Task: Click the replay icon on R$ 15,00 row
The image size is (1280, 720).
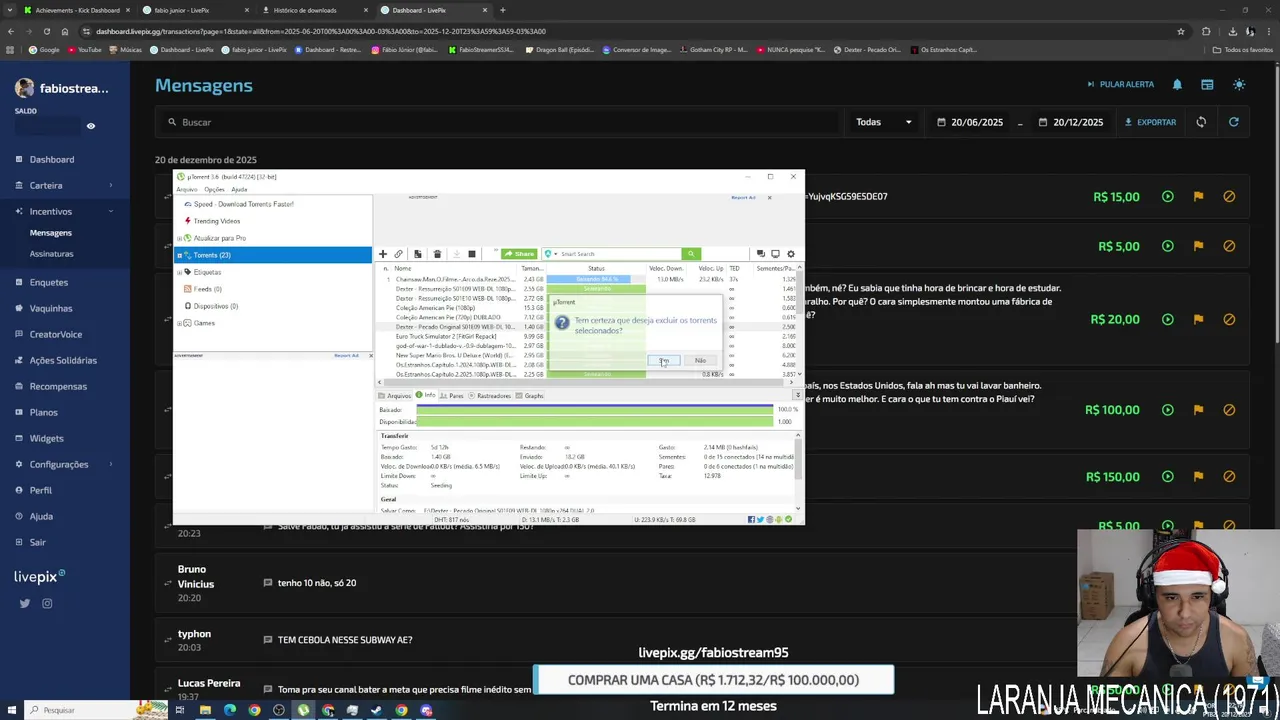Action: pos(1167,197)
